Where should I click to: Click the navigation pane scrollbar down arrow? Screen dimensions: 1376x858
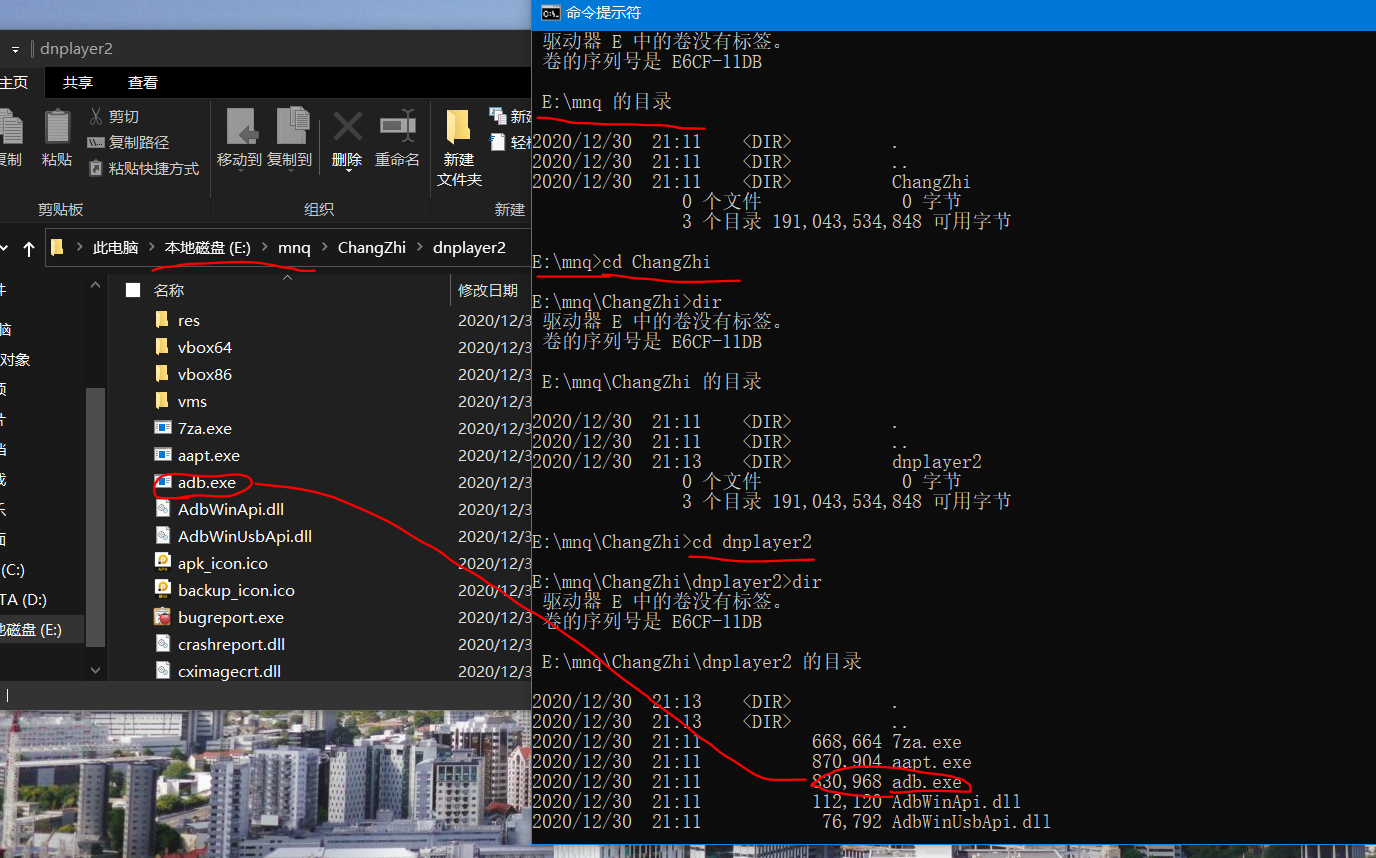click(x=96, y=669)
